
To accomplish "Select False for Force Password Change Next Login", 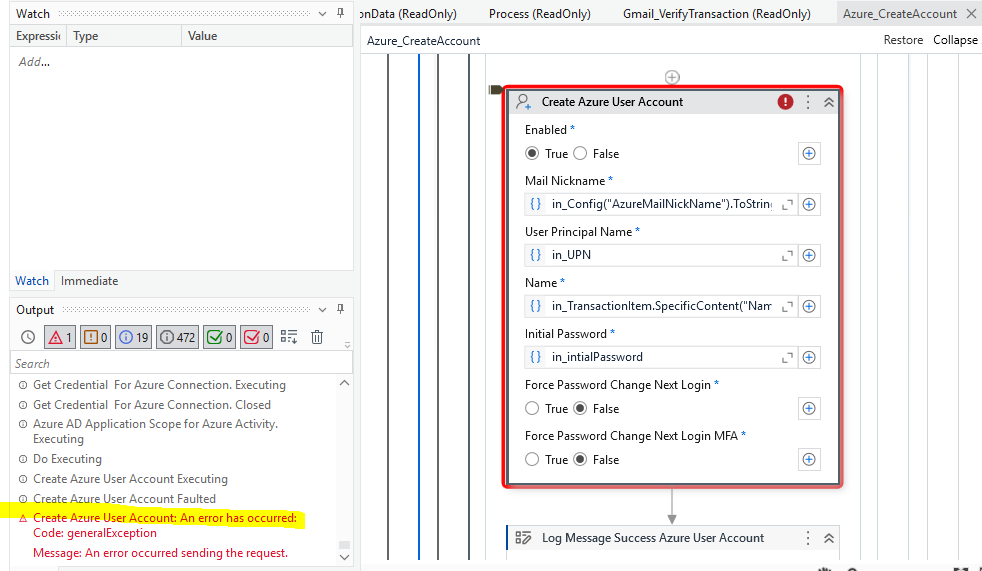I will (580, 408).
